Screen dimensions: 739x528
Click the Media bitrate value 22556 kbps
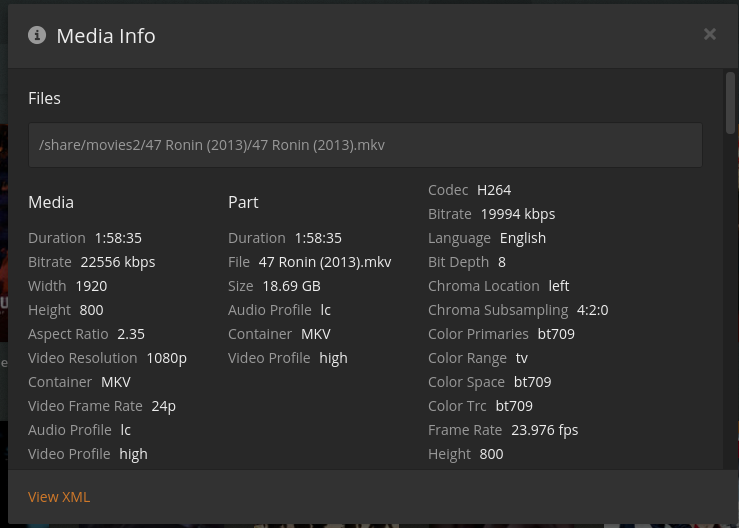118,262
